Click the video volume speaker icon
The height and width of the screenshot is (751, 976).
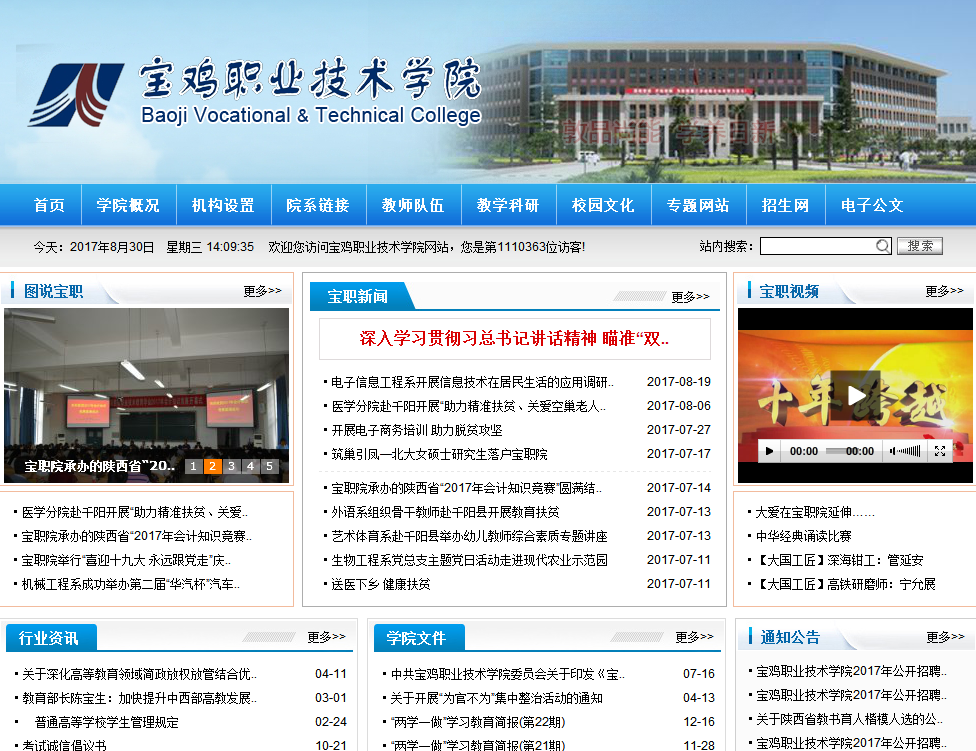coord(886,451)
